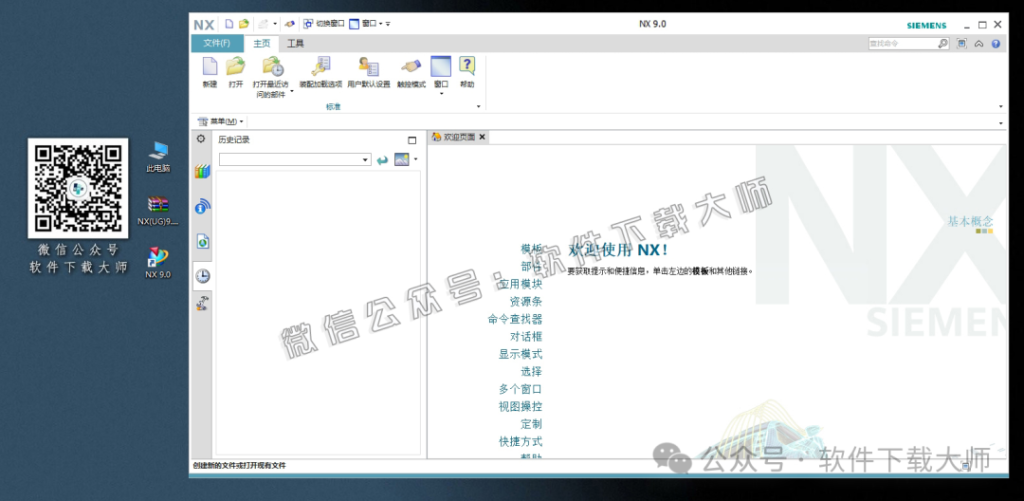Open the web browser page-globe tab

[x=202, y=242]
